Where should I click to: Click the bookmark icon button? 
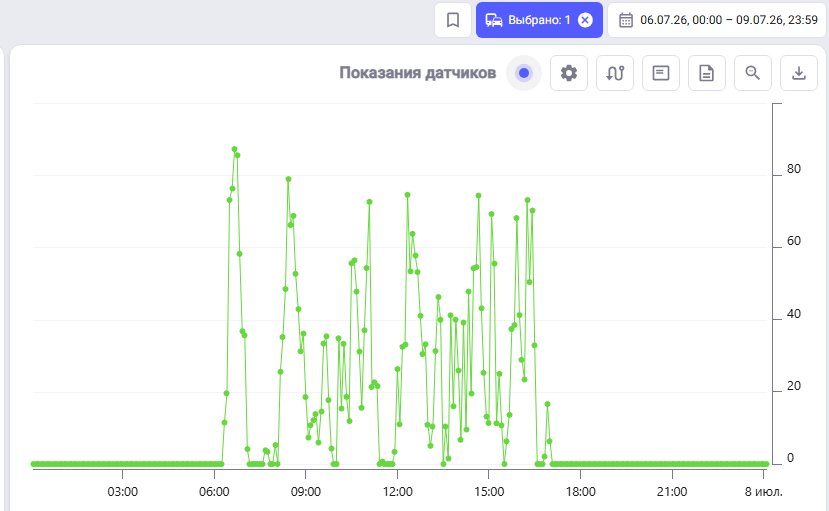click(453, 20)
